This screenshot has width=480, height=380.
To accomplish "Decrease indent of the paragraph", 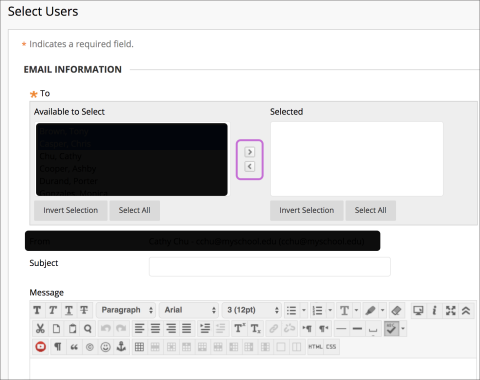I will coord(220,329).
